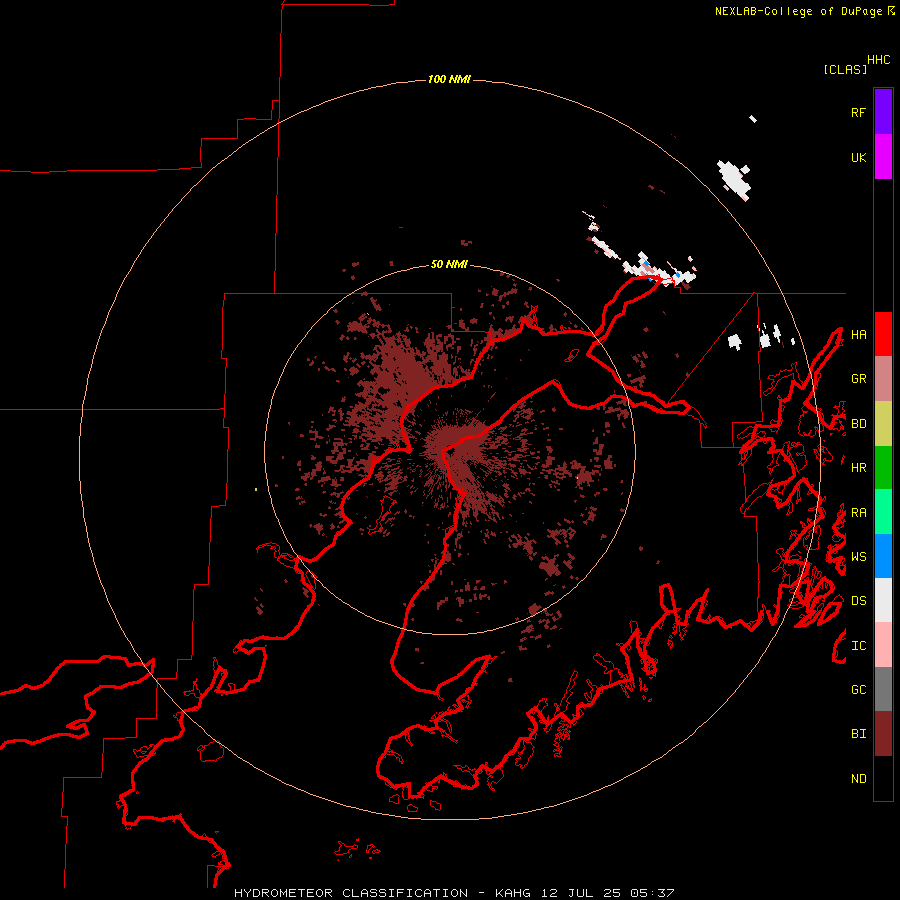Click the 'ND' legend label
Viewport: 900px width, 900px height.
coord(858,779)
